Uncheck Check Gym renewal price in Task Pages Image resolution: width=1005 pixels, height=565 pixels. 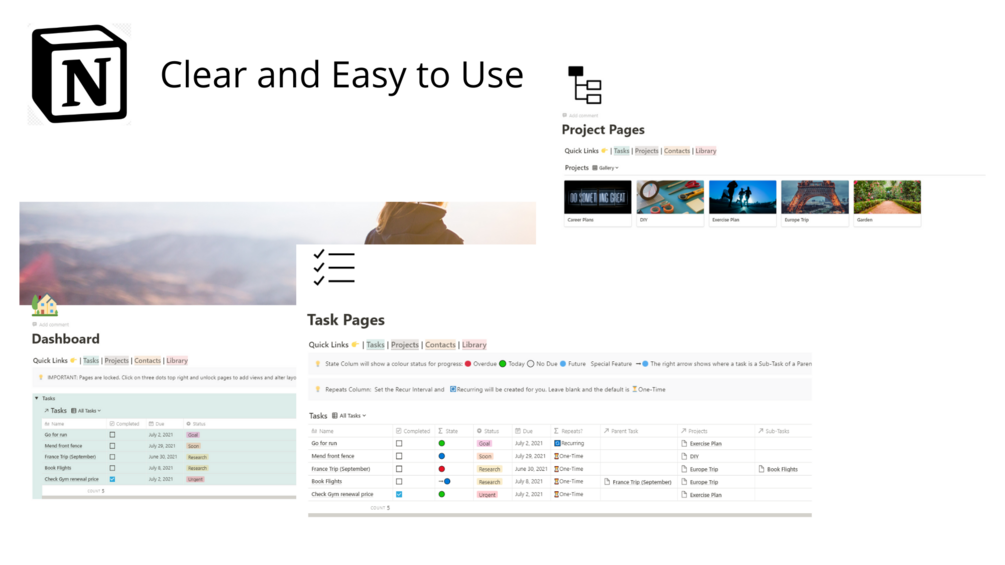(x=399, y=495)
